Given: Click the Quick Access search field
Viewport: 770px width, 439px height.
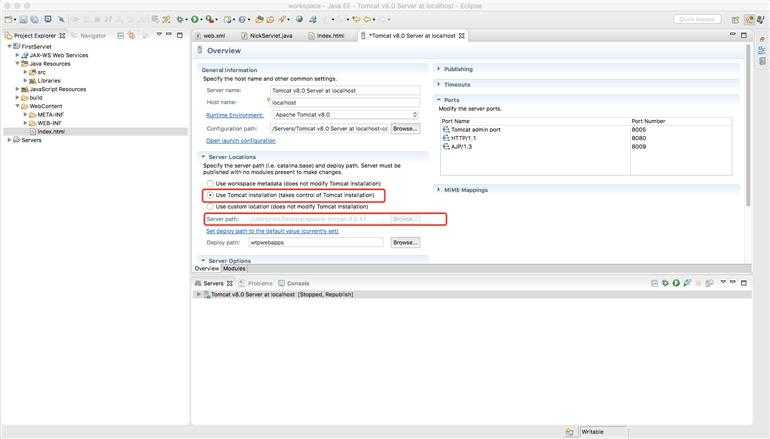Looking at the screenshot, I should [x=697, y=19].
